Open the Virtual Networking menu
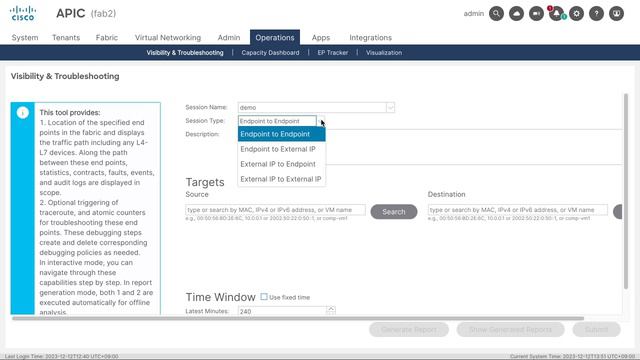 point(168,38)
